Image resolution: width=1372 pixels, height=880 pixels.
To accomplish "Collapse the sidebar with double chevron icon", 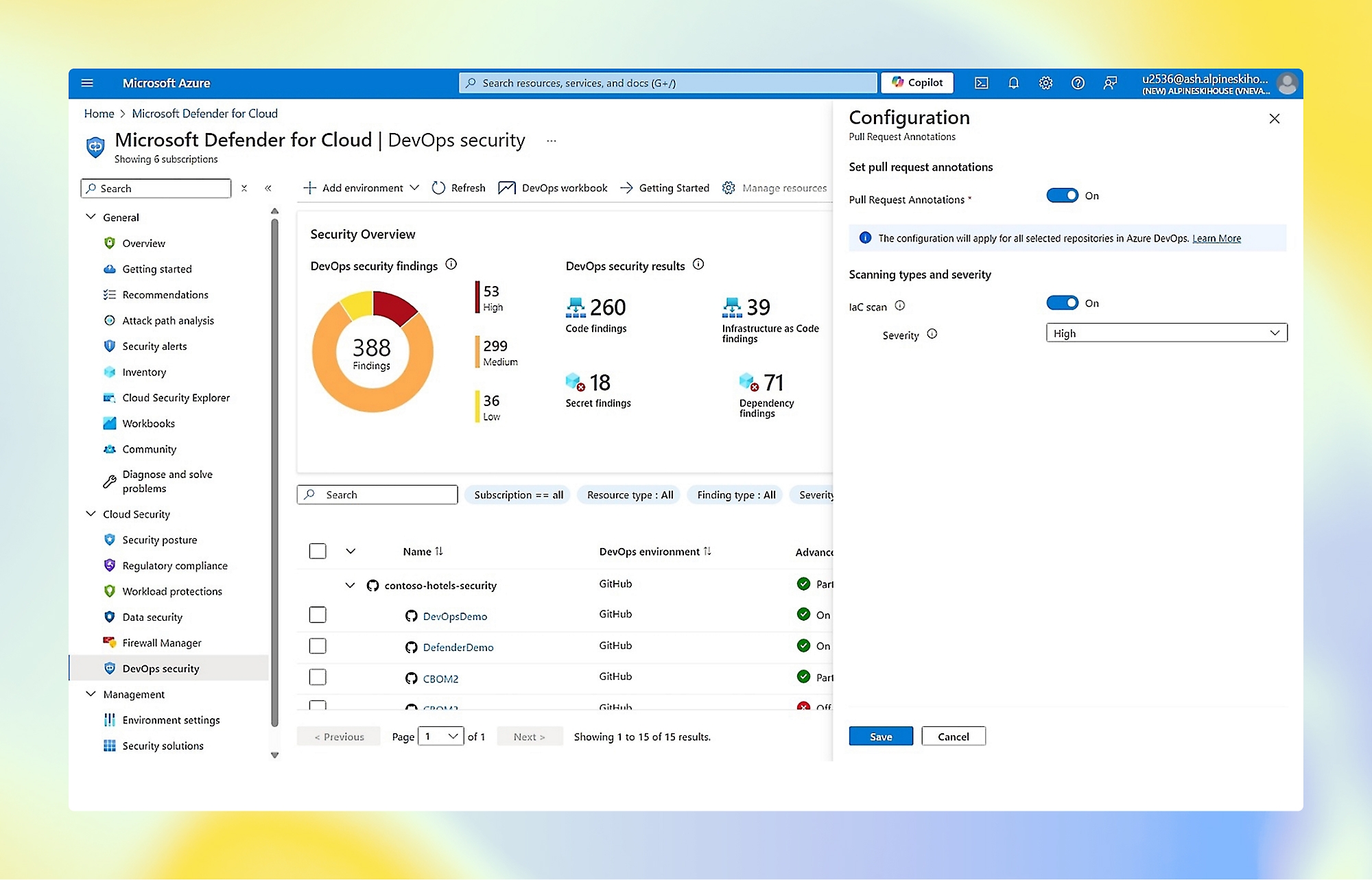I will point(268,188).
